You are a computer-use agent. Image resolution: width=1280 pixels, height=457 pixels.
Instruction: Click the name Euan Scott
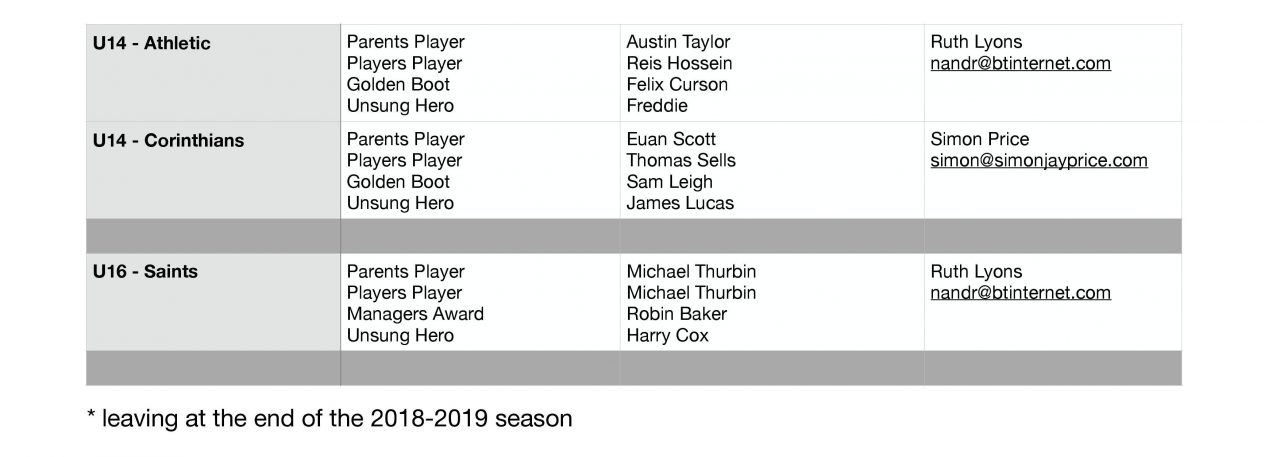[671, 139]
